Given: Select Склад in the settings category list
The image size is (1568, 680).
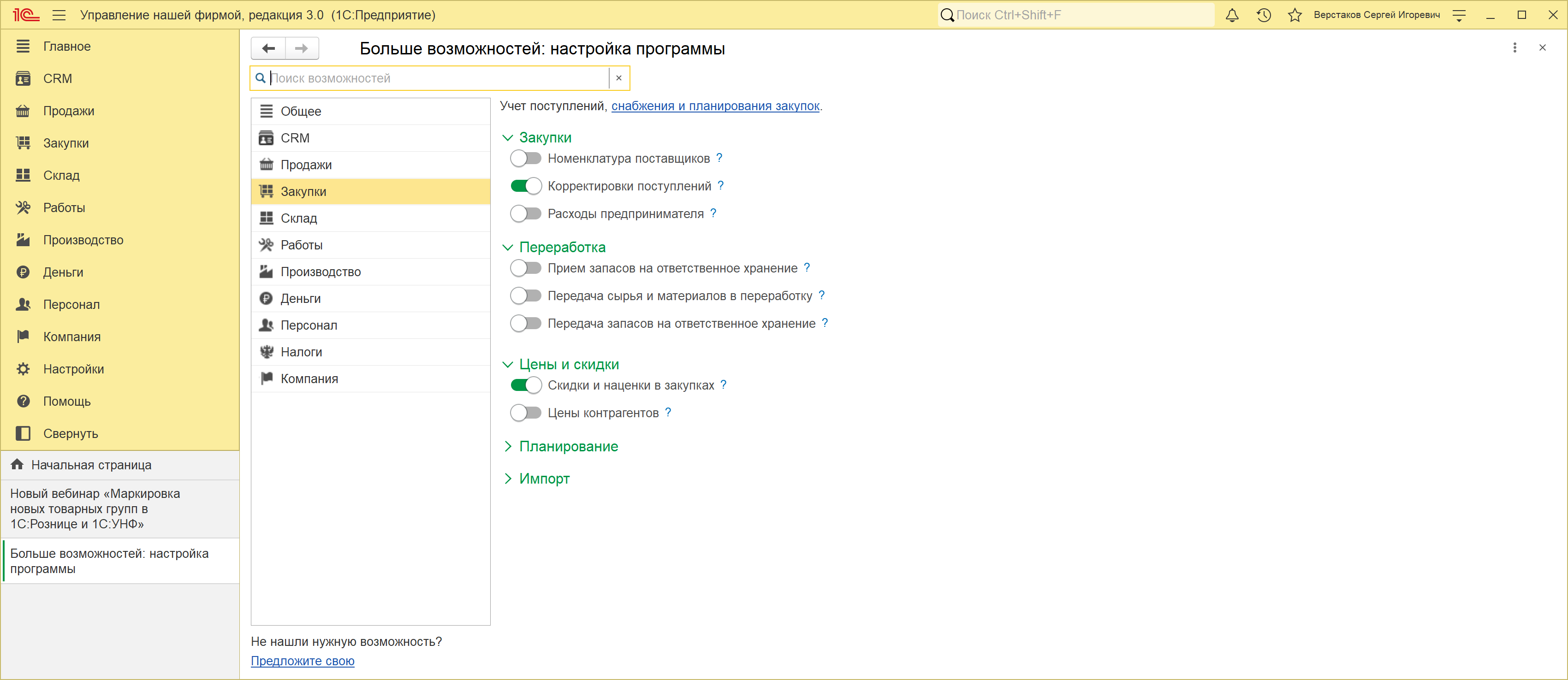Looking at the screenshot, I should (371, 219).
